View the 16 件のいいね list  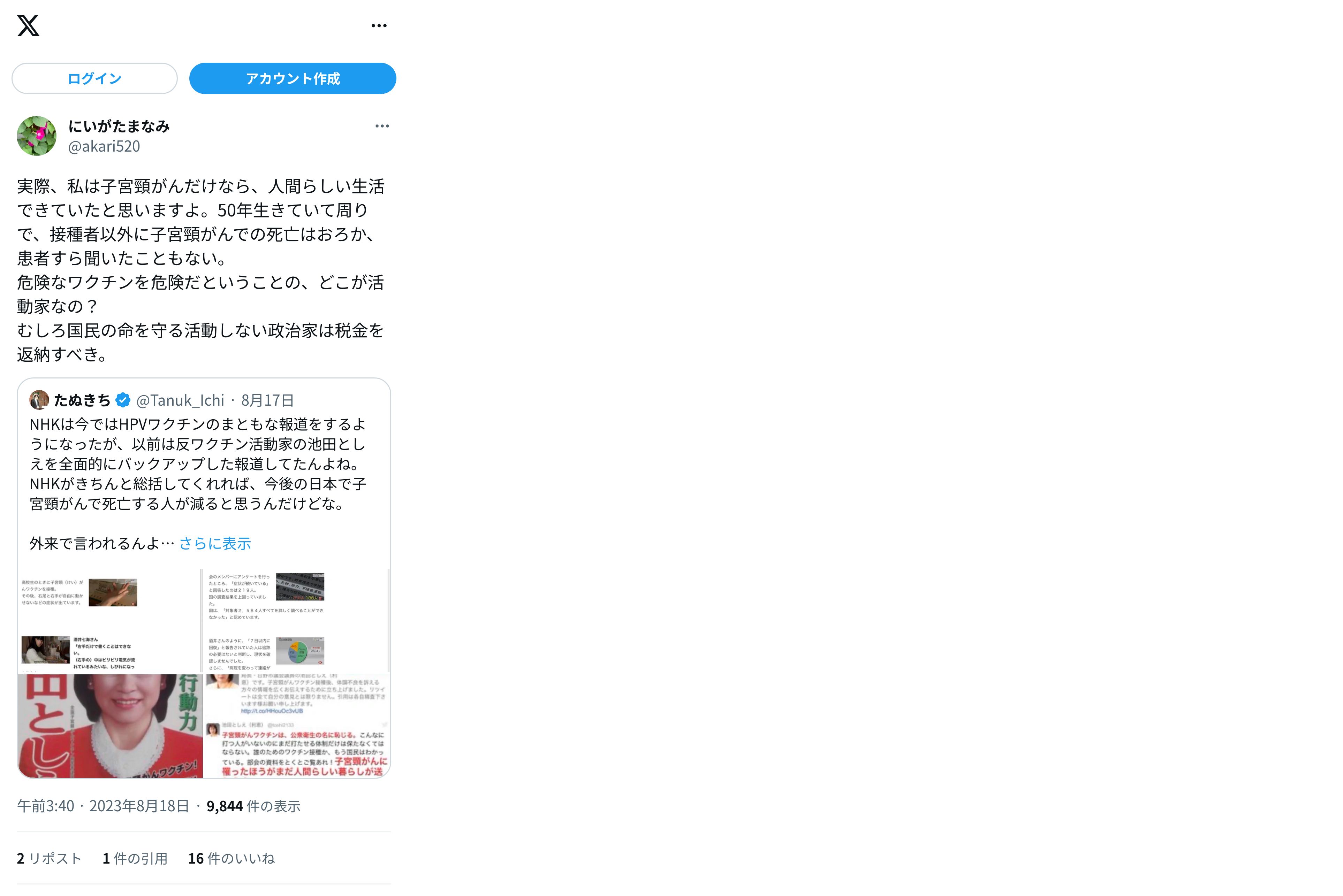tap(232, 858)
